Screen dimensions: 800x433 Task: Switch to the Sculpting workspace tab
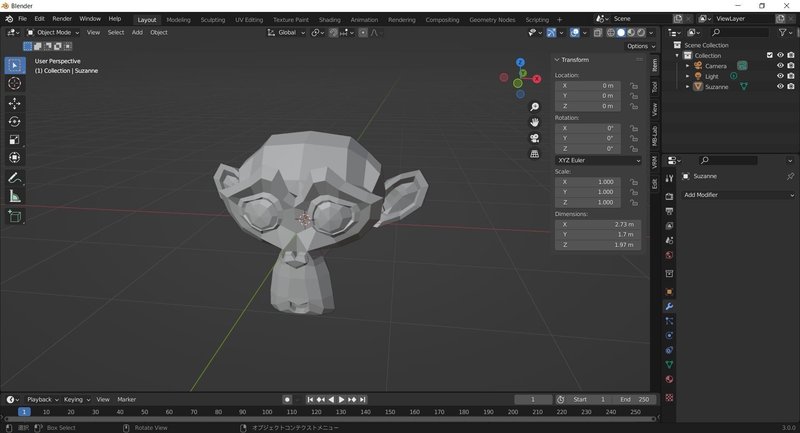(213, 20)
